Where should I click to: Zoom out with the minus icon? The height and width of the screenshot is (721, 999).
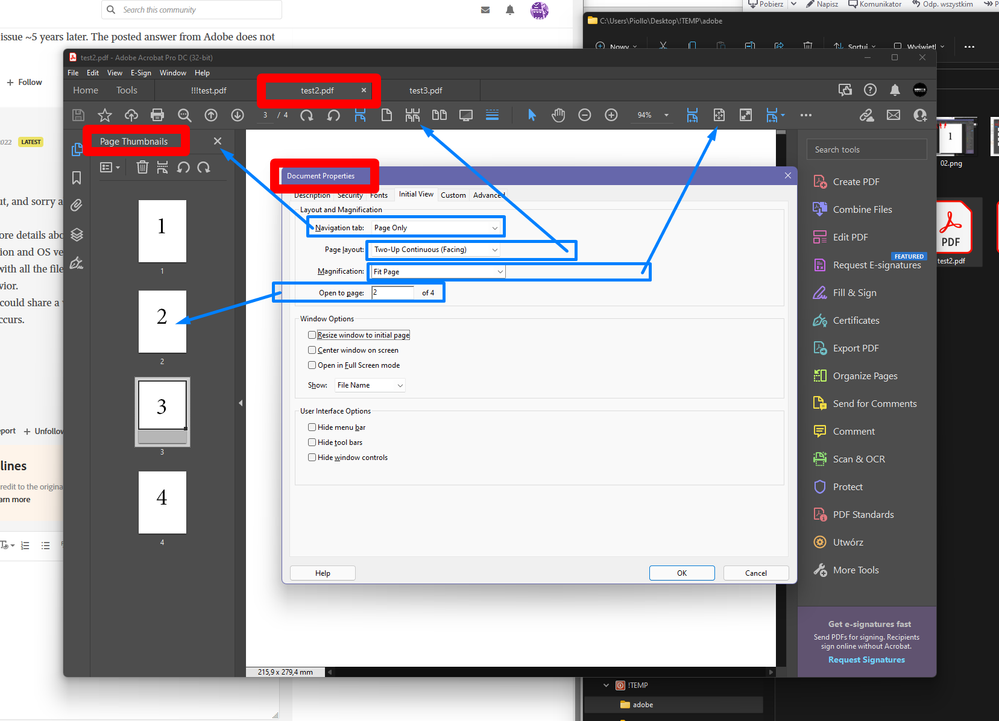pos(584,115)
